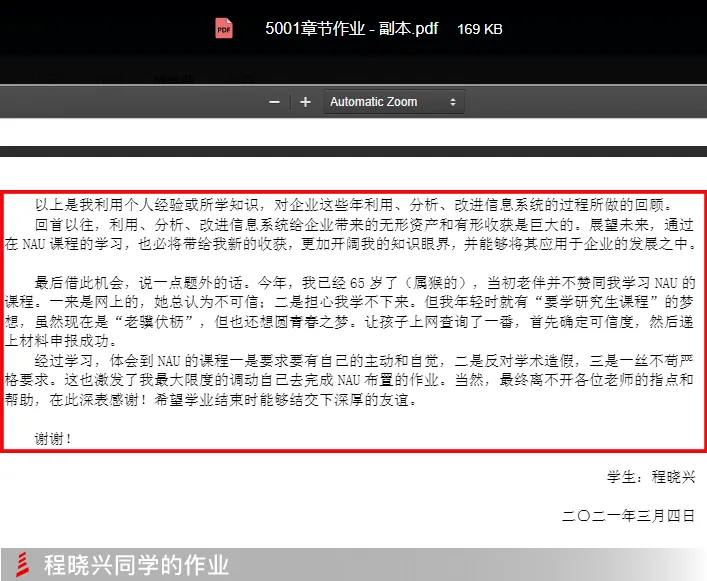Screen dimensions: 707x581
Task: Click the file name 5001章节作业 - 副本.pdf
Action: (351, 29)
